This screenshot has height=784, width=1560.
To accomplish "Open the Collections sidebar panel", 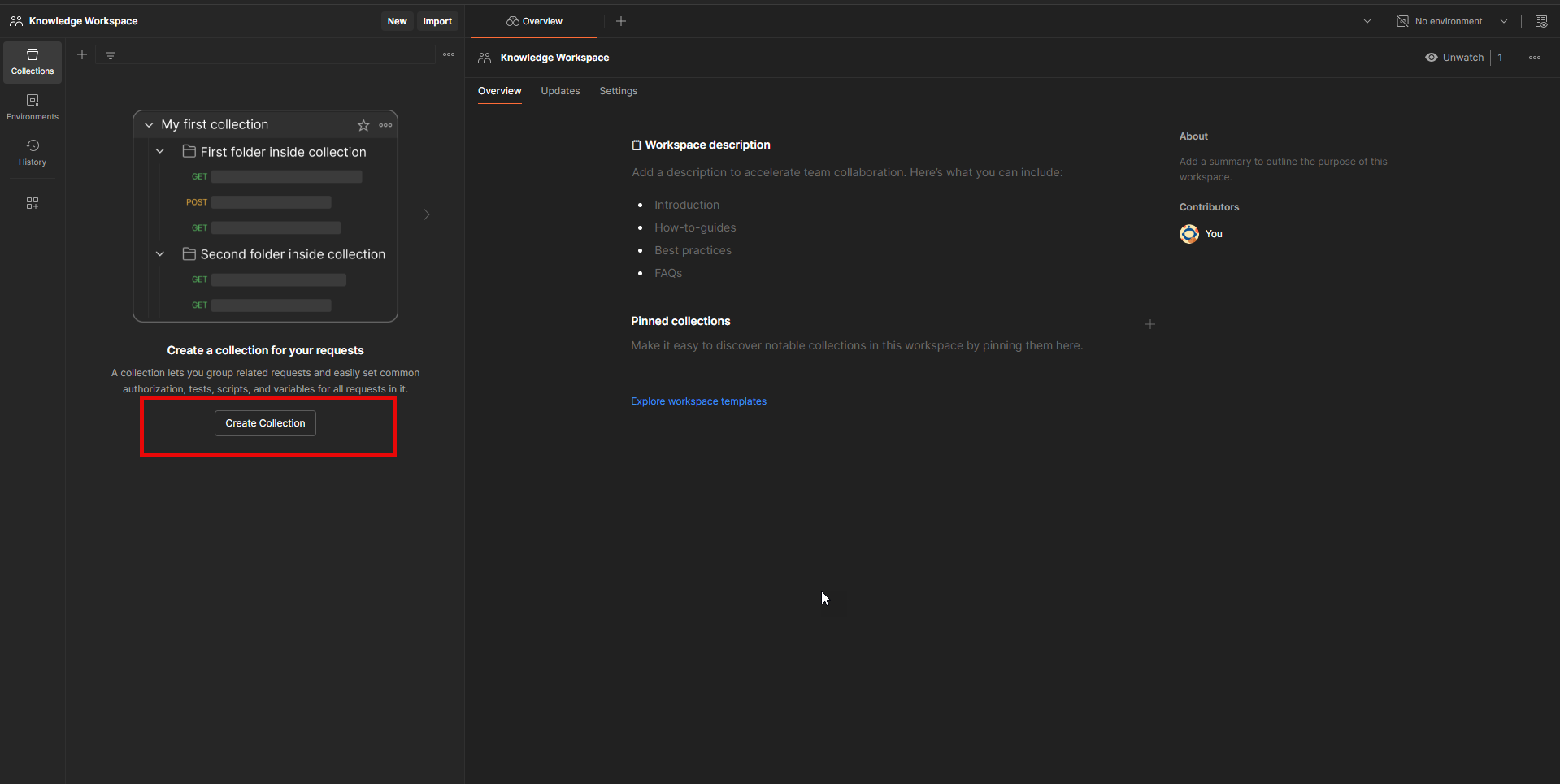I will click(33, 62).
